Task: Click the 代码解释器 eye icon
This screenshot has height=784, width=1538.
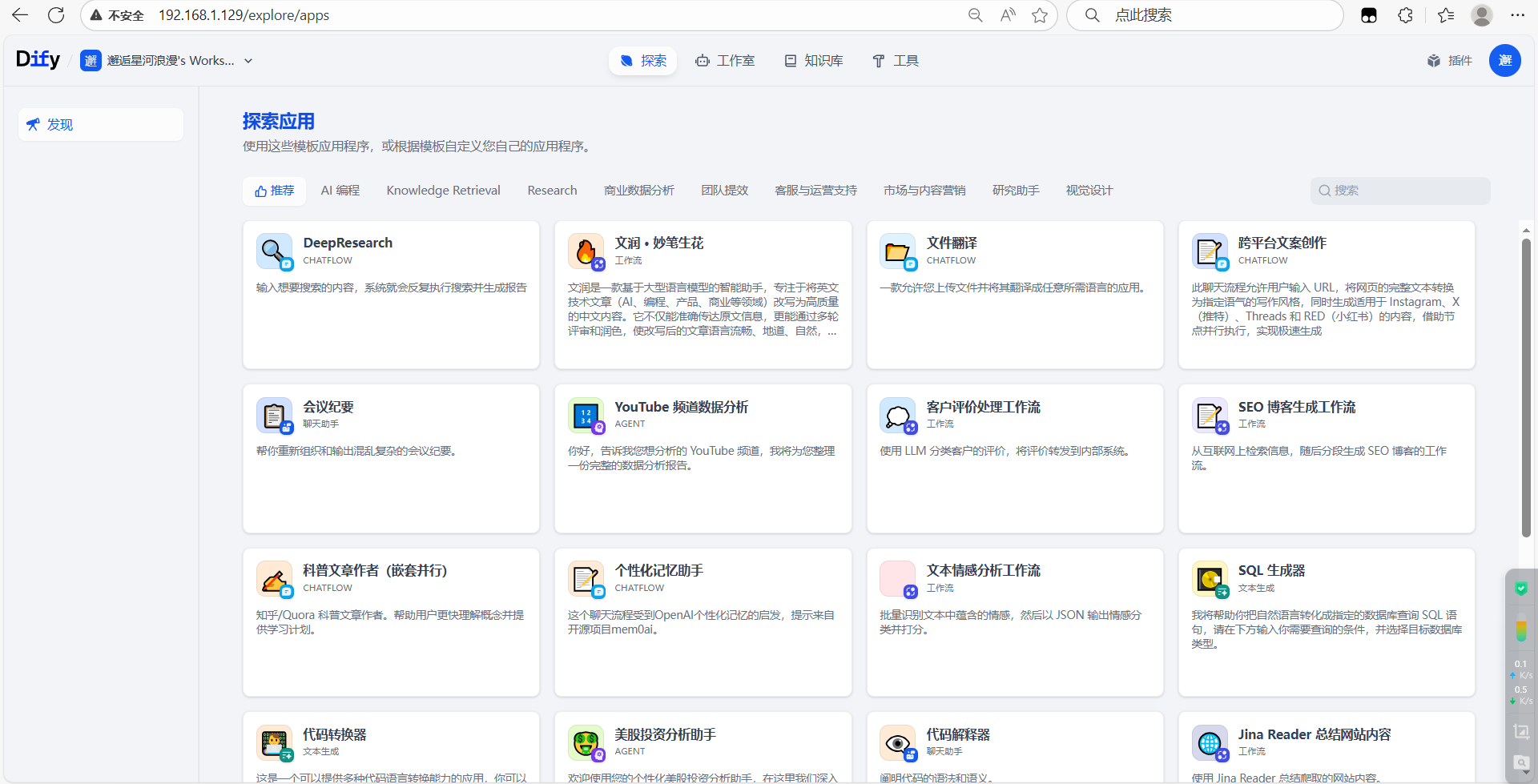Action: point(897,743)
